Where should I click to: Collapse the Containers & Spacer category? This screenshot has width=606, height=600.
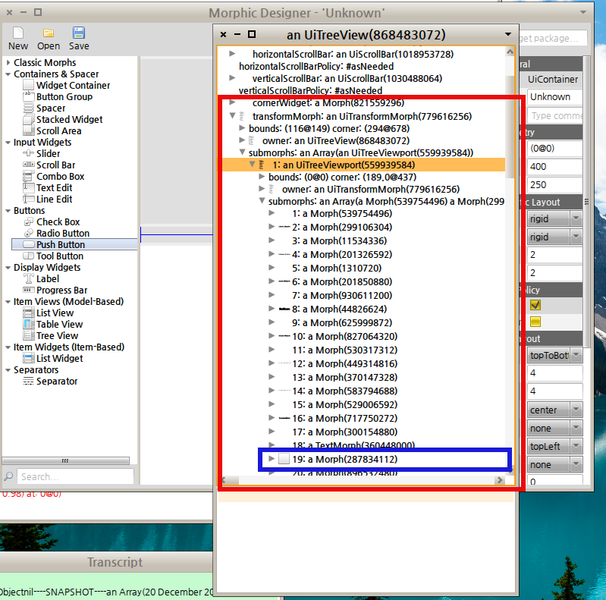click(8, 74)
